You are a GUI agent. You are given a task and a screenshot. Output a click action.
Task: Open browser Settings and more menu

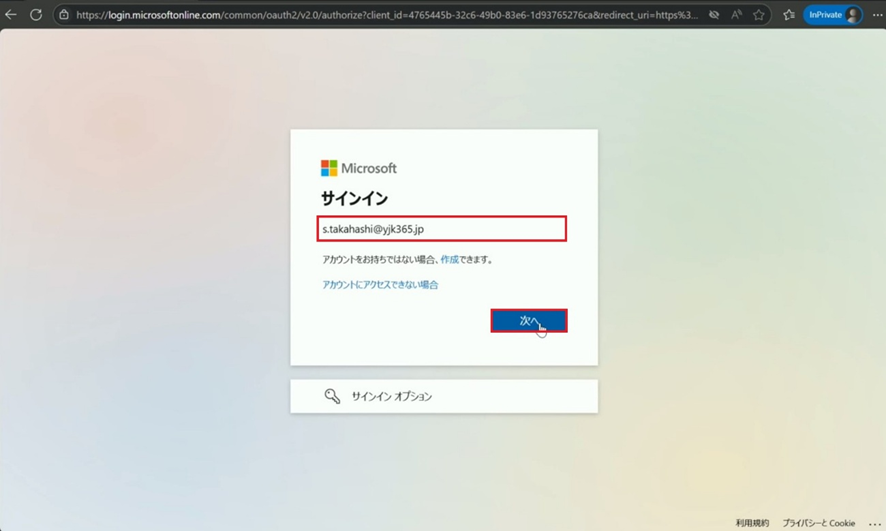click(874, 15)
